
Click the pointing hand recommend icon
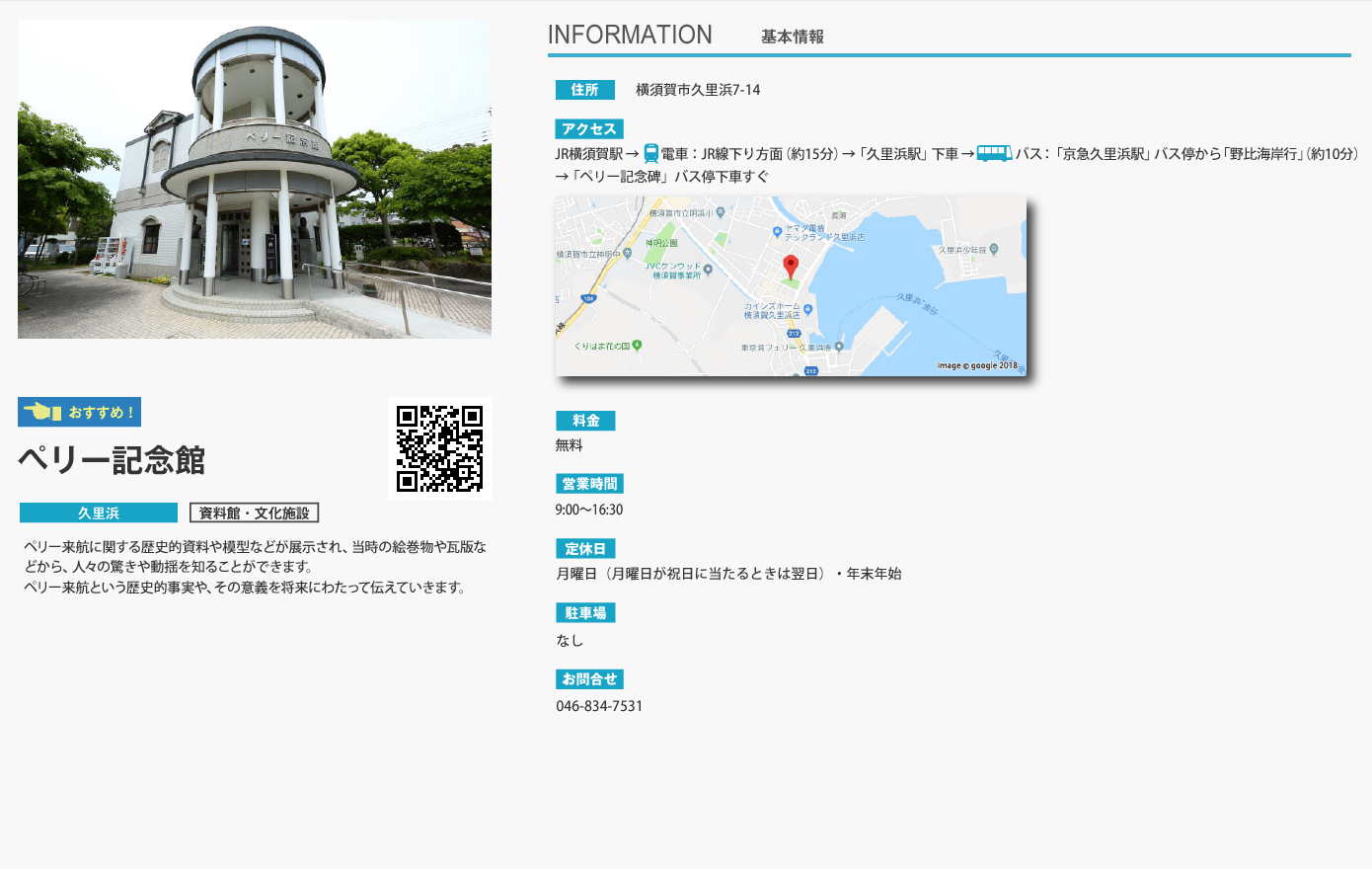point(42,412)
